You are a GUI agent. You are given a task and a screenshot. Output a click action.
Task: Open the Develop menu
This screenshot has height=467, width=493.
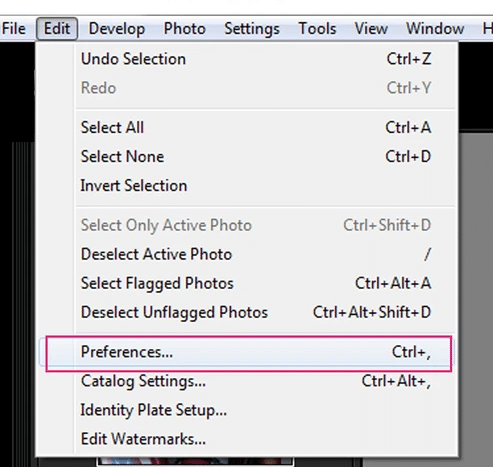click(x=117, y=29)
